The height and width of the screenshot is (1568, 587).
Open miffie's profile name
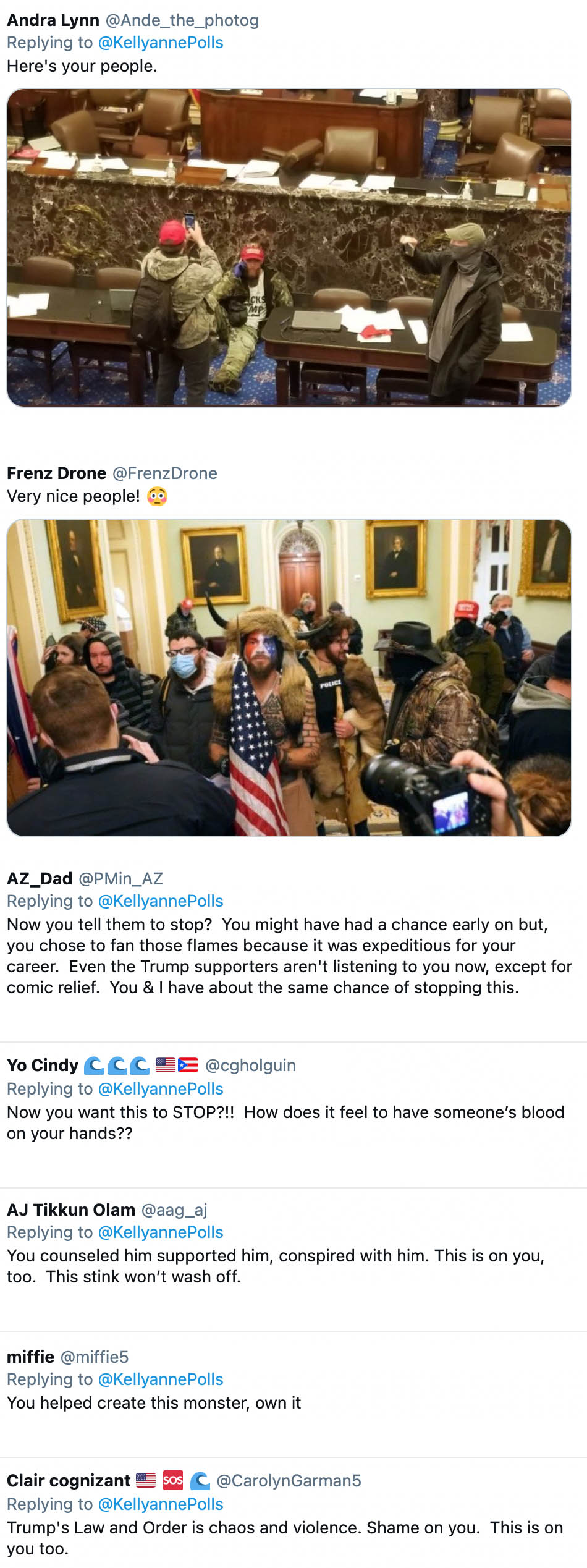click(x=31, y=1357)
